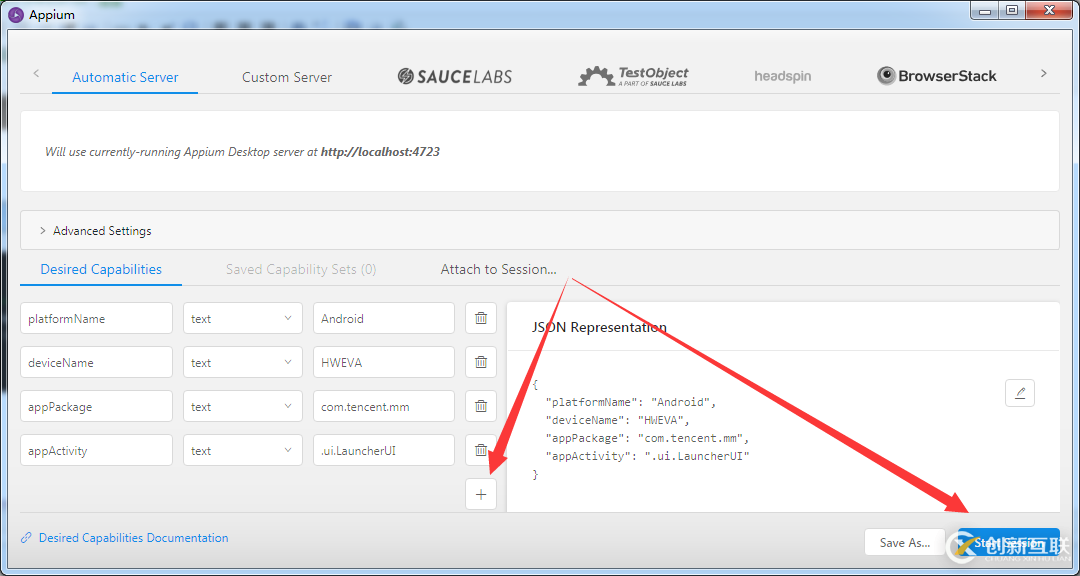Screen dimensions: 1080x576
Task: Switch to Custom Server tab
Action: [287, 77]
